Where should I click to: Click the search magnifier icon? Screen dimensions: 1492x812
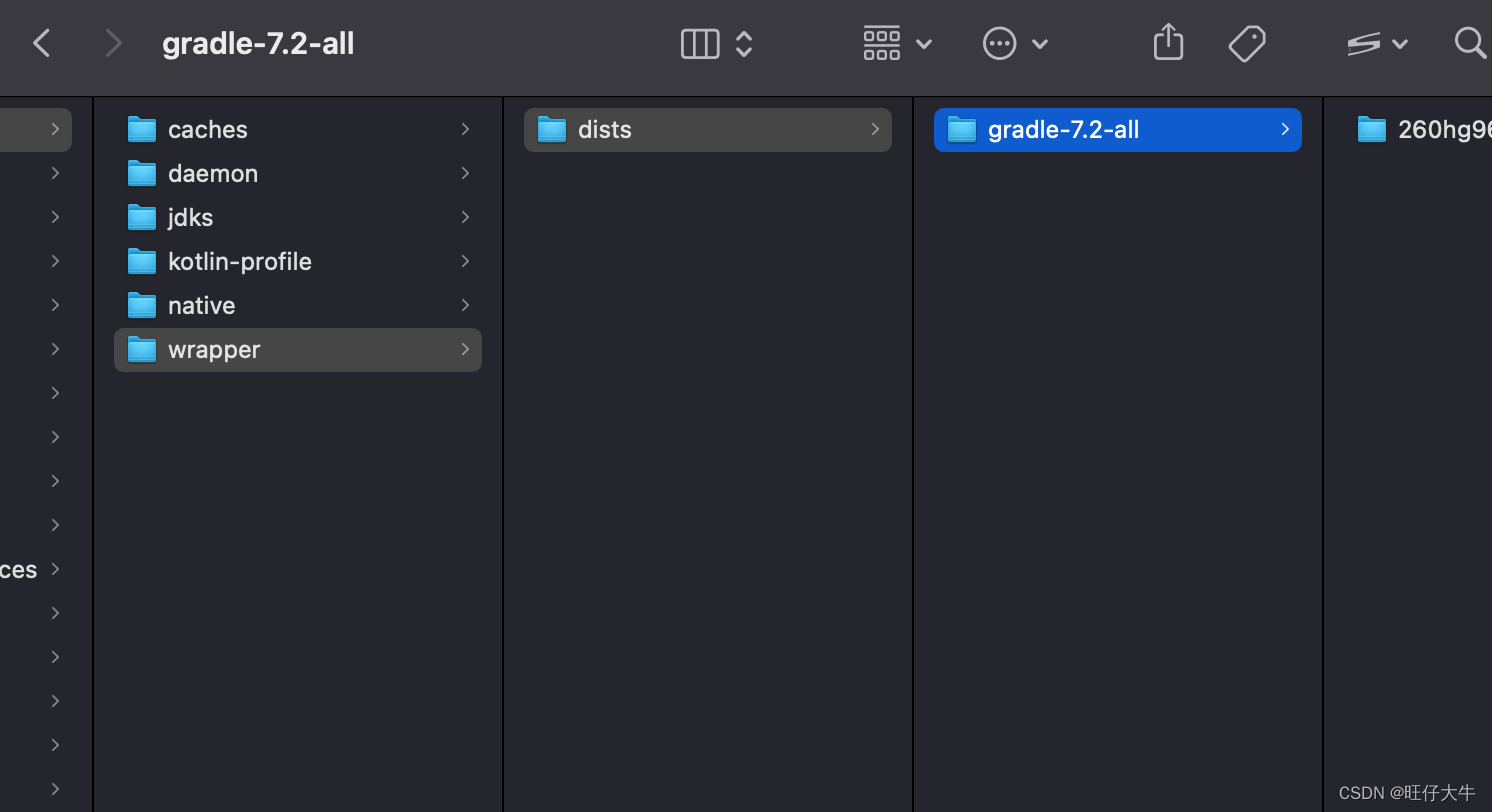1470,42
